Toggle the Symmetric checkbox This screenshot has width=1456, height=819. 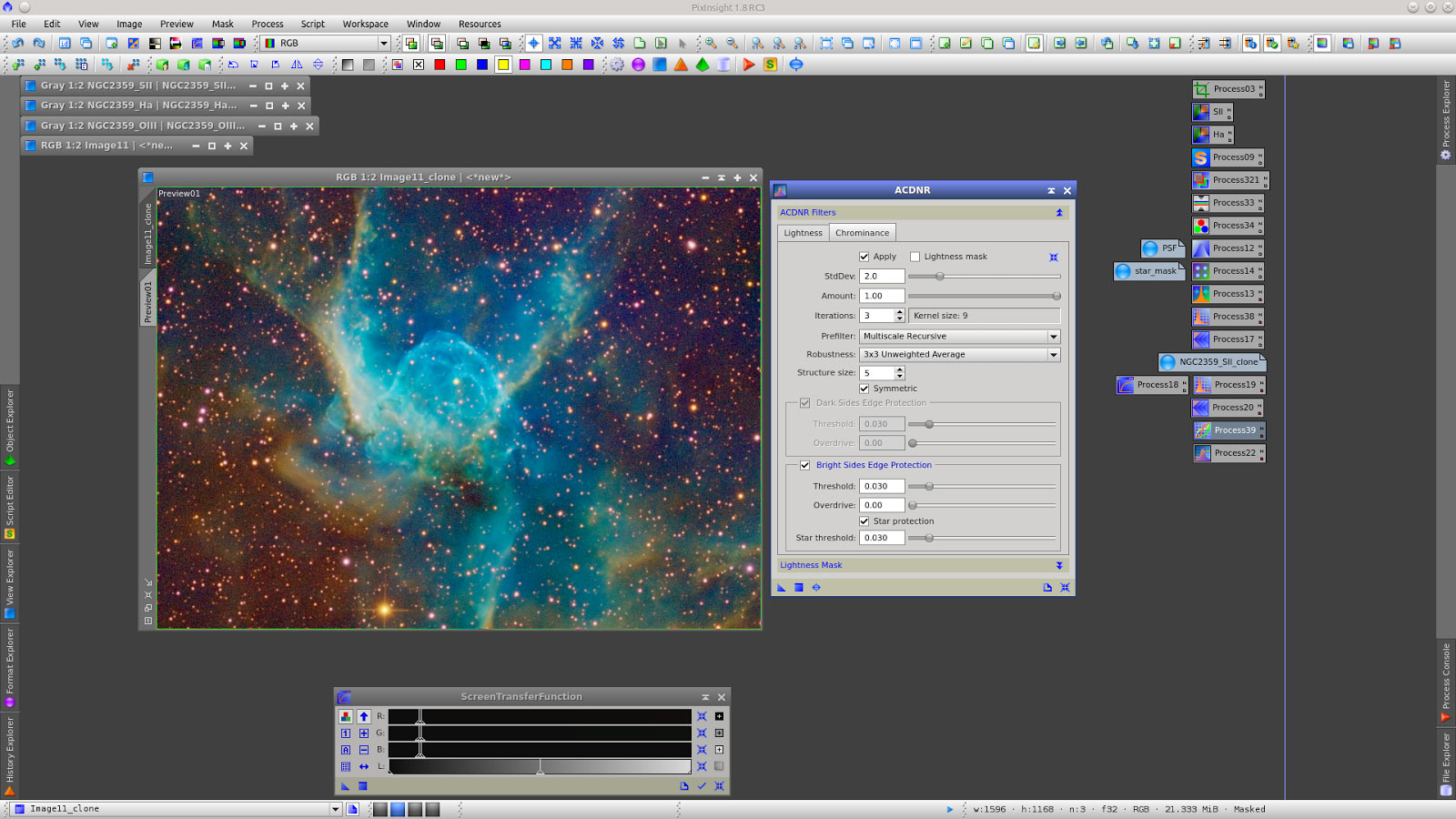tap(864, 389)
